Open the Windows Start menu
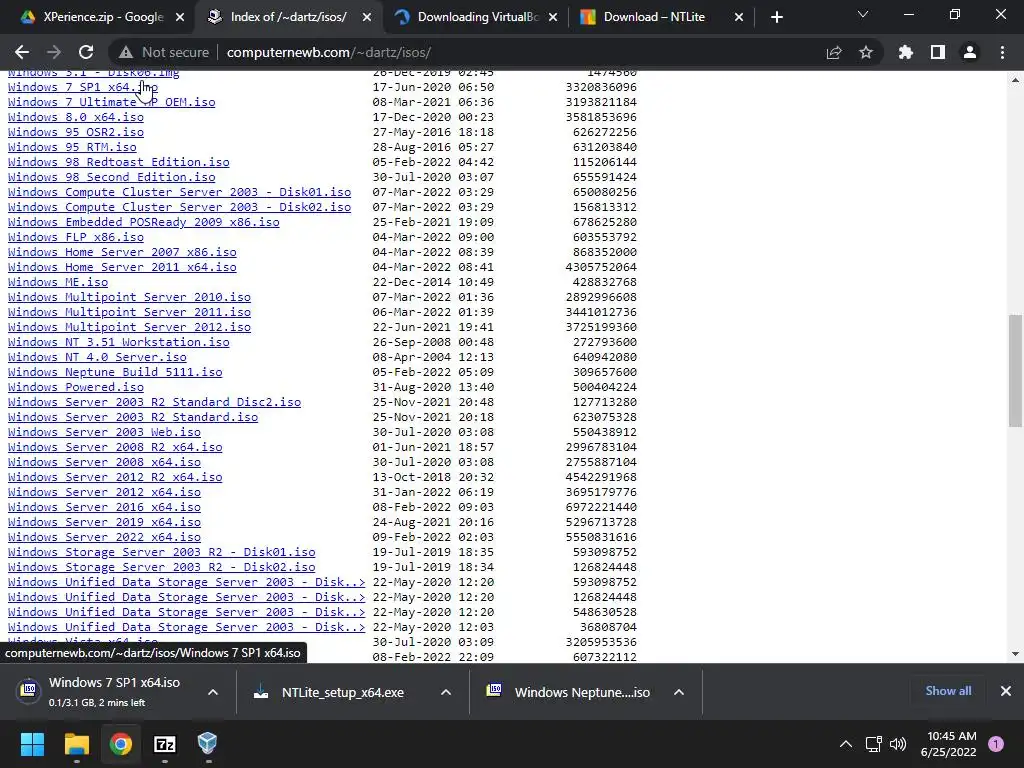The width and height of the screenshot is (1024, 768). click(32, 744)
